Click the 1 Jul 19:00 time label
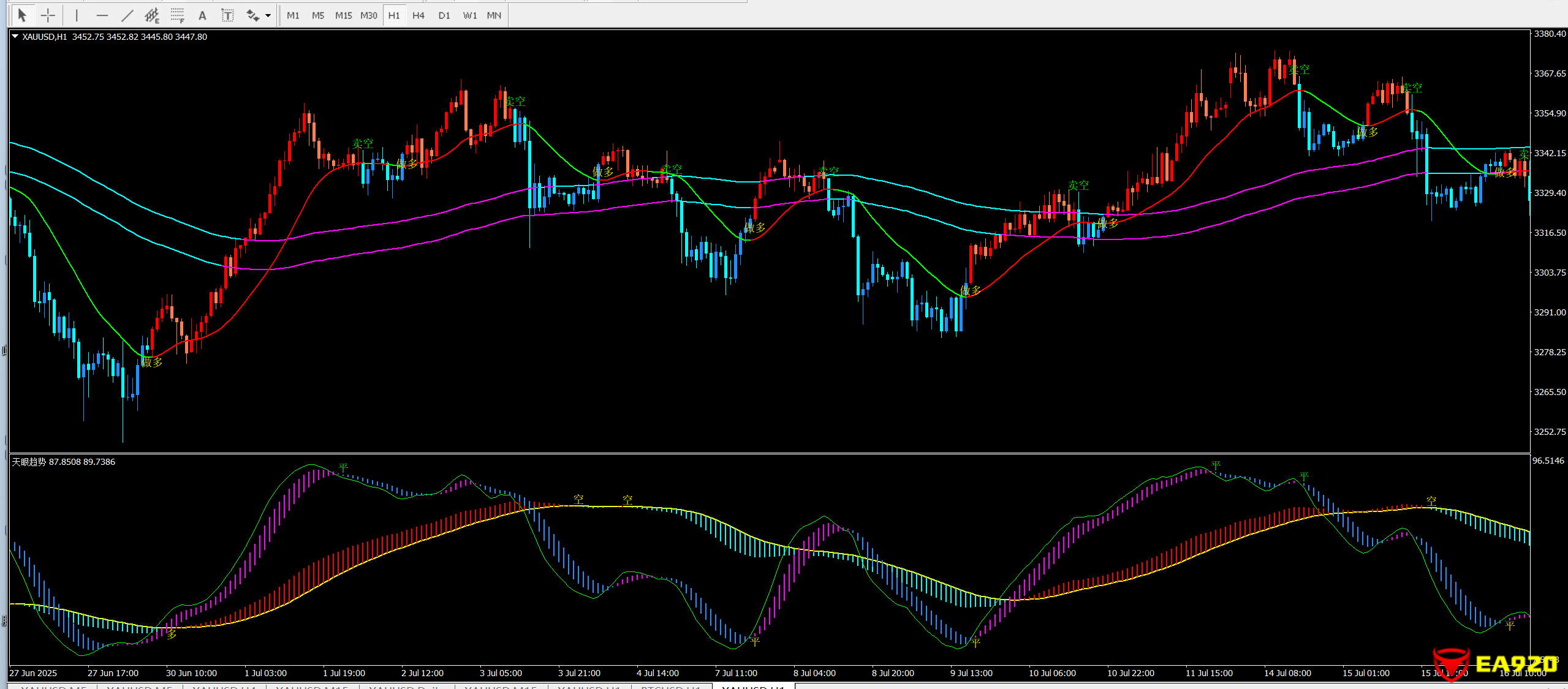This screenshot has width=1568, height=689. (344, 673)
